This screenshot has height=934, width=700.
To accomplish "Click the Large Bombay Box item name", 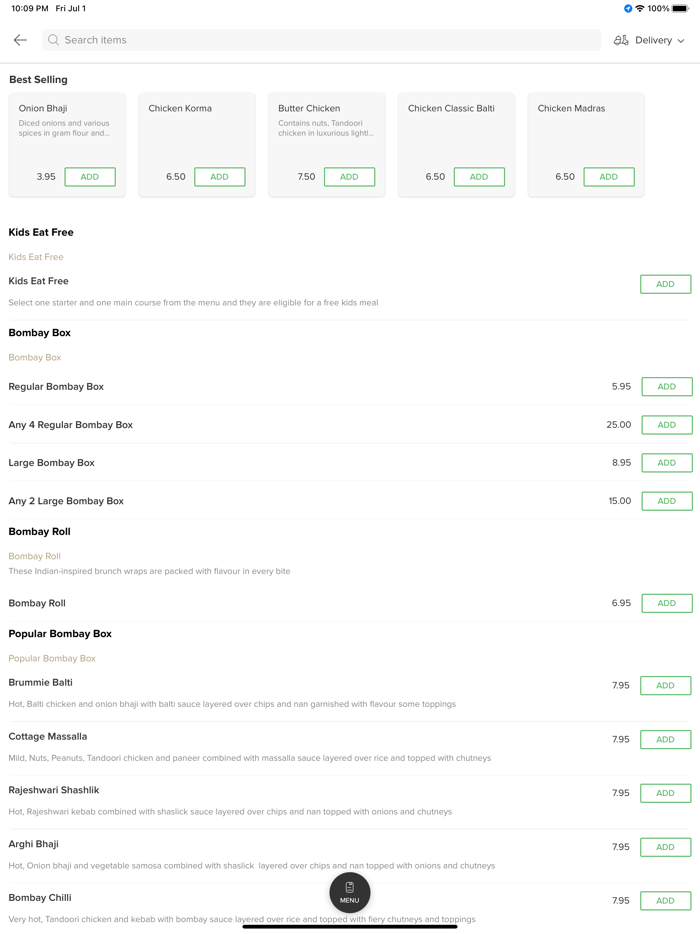I will 51,463.
